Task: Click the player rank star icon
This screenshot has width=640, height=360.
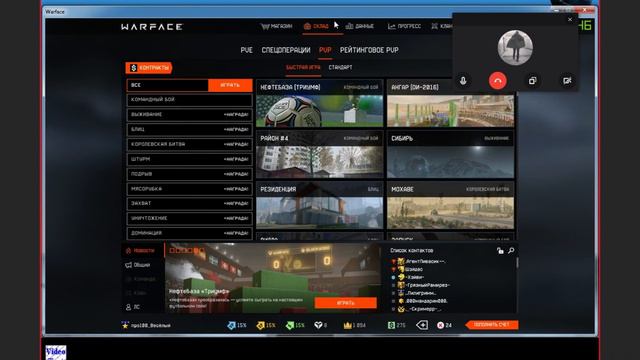Action: pyautogui.click(x=125, y=325)
